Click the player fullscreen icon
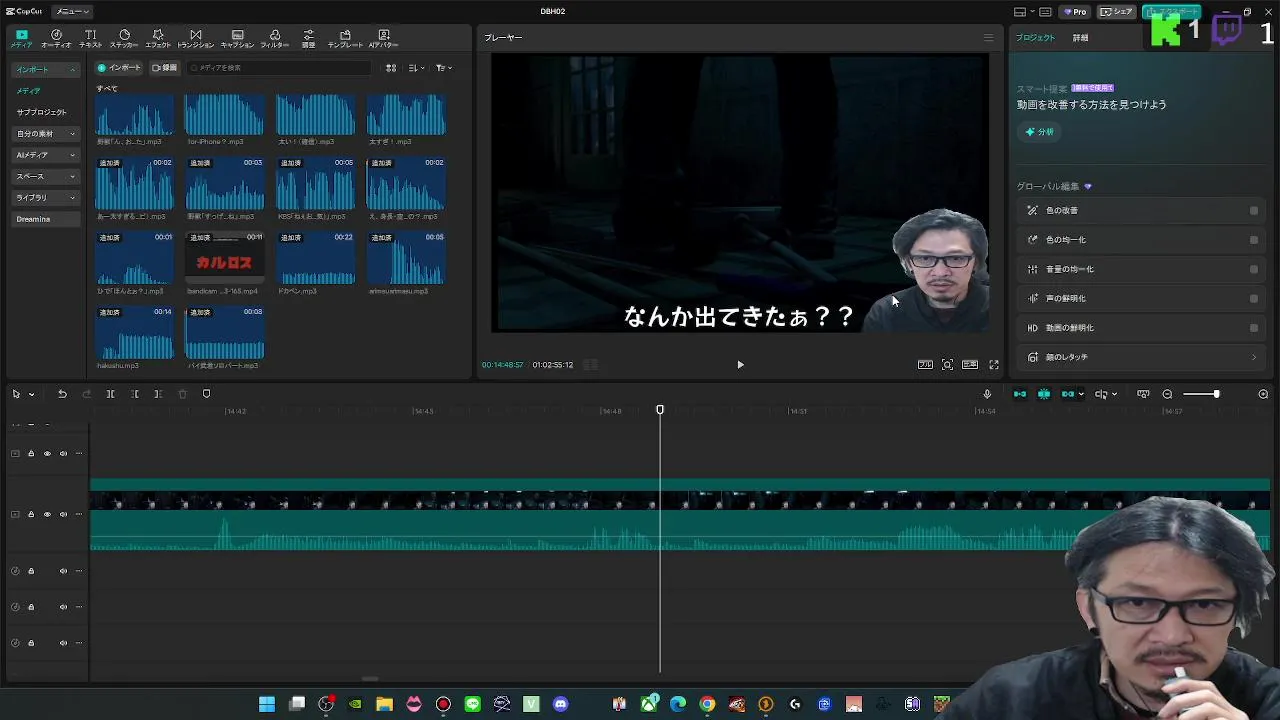The image size is (1280, 720). pyautogui.click(x=993, y=365)
